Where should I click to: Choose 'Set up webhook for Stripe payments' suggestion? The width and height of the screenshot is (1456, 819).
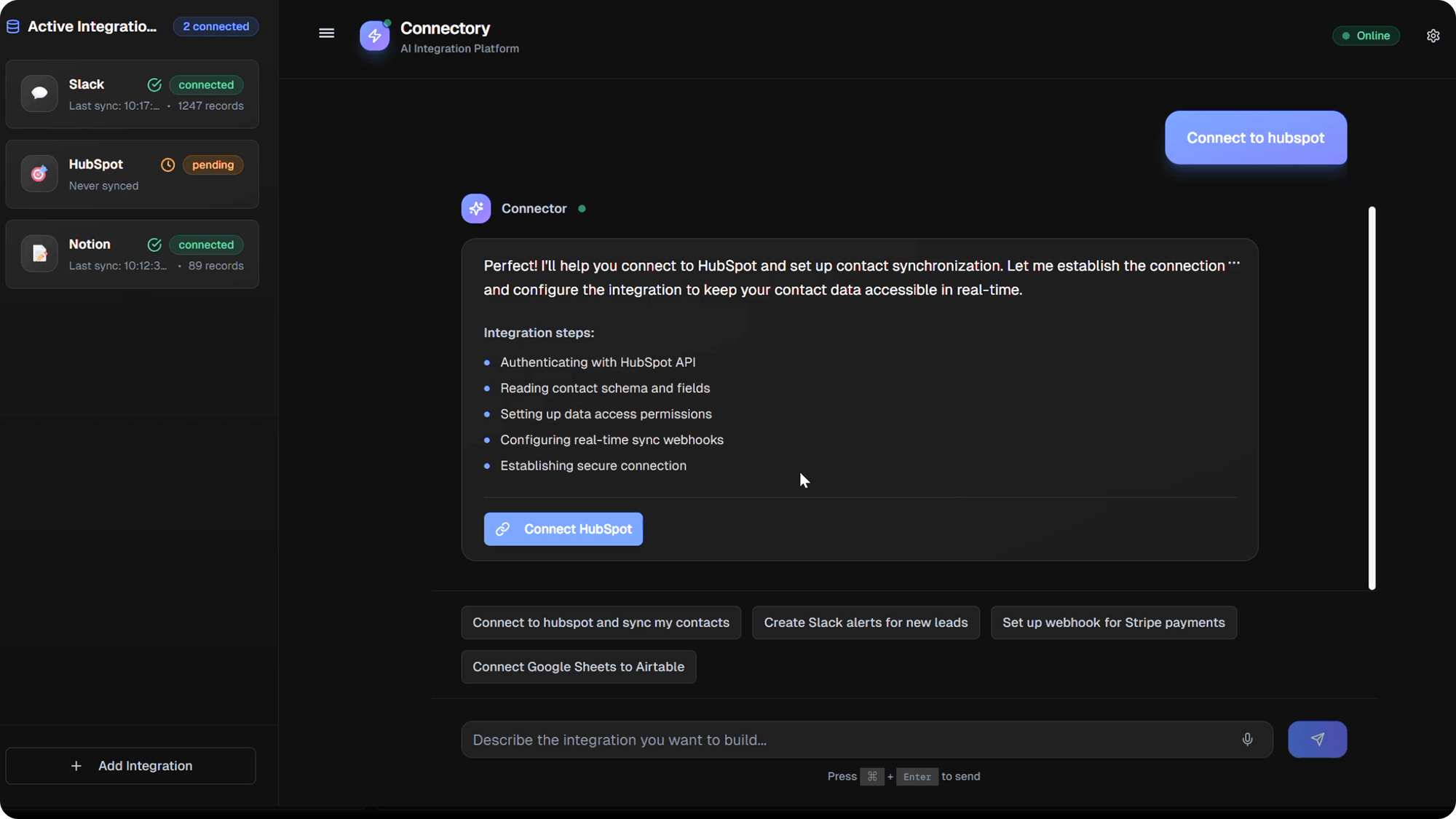[x=1113, y=622]
